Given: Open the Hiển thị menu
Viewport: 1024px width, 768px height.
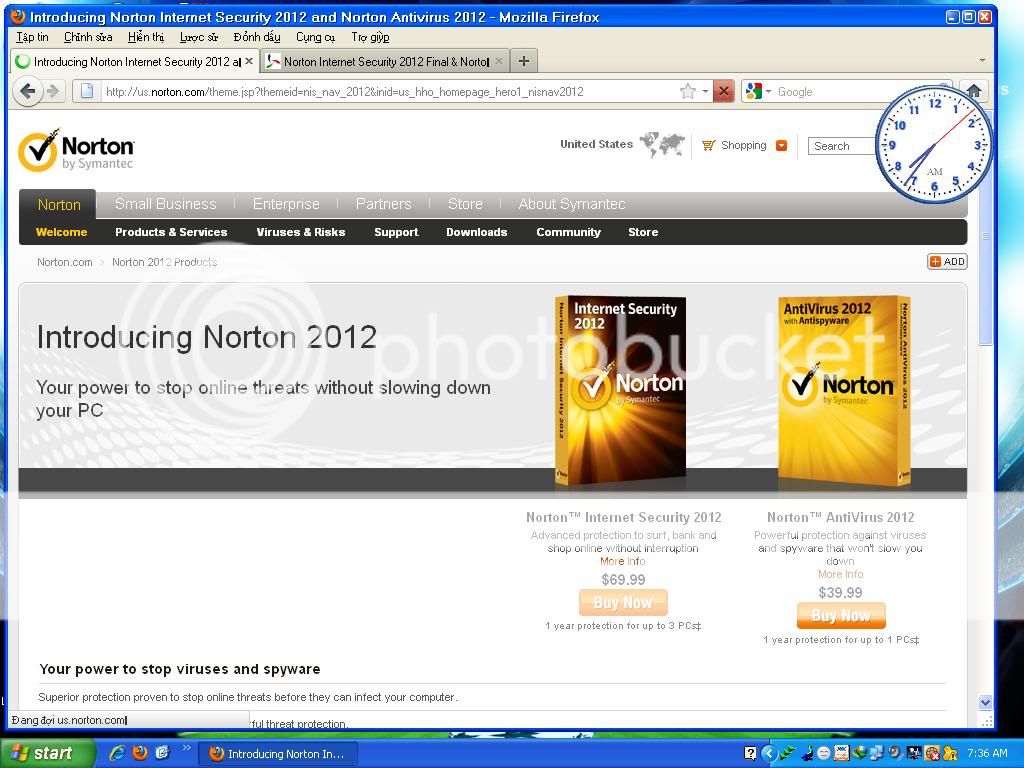Looking at the screenshot, I should click(146, 37).
